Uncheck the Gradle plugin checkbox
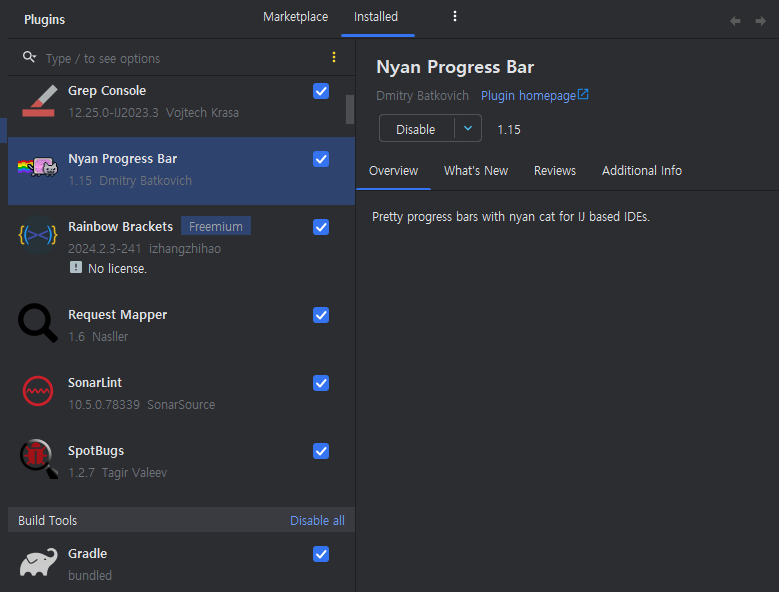779x592 pixels. [x=321, y=554]
